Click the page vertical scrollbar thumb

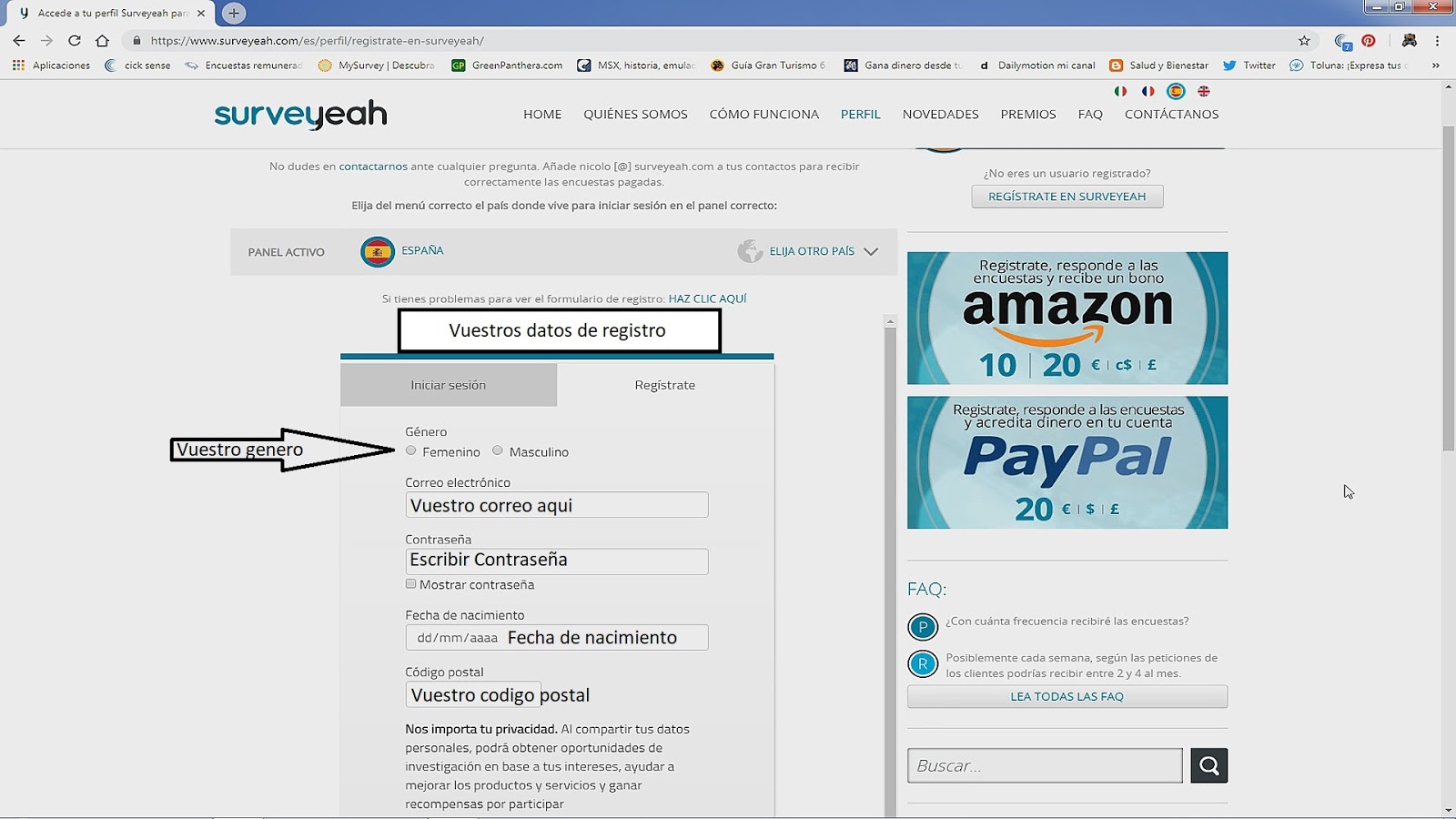point(1449,289)
